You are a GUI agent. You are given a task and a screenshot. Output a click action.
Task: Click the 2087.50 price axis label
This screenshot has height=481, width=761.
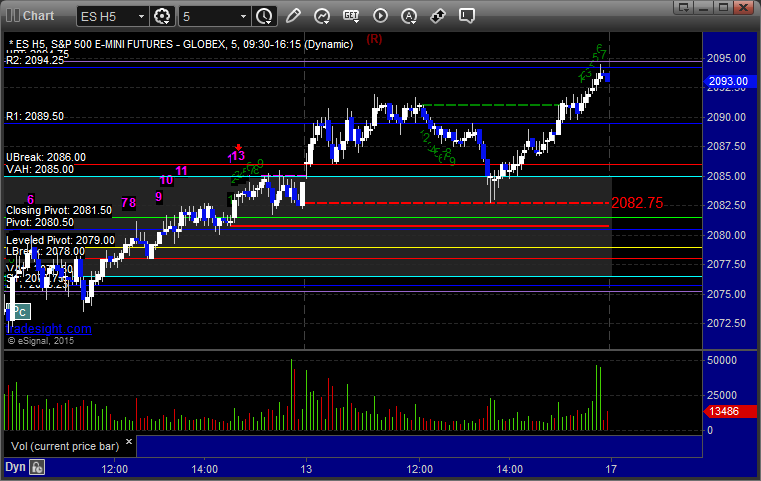[726, 146]
